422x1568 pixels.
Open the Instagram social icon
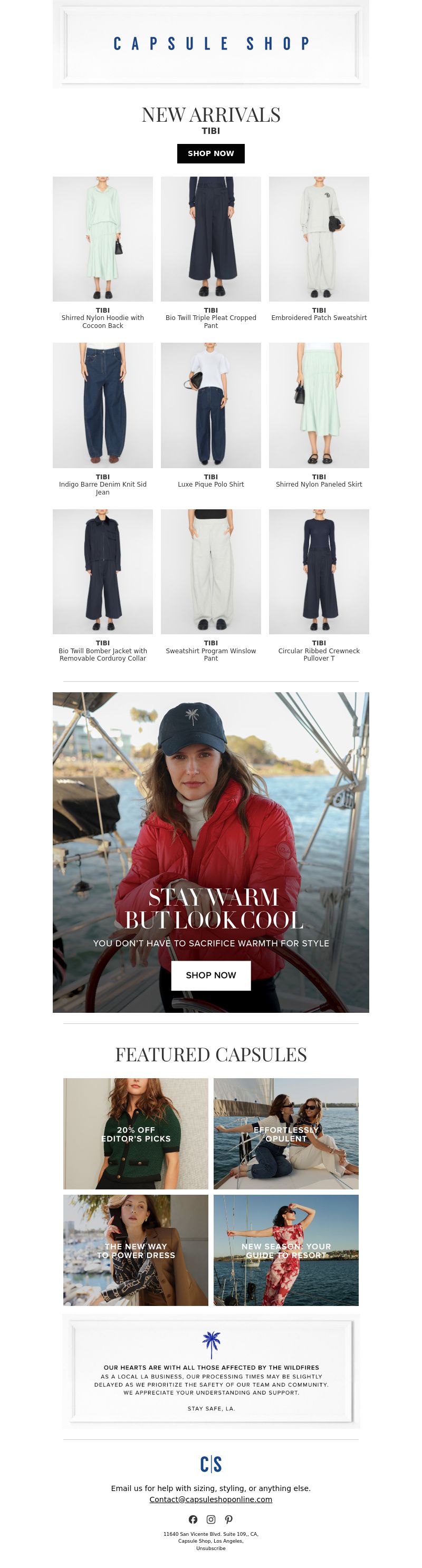pyautogui.click(x=210, y=1519)
